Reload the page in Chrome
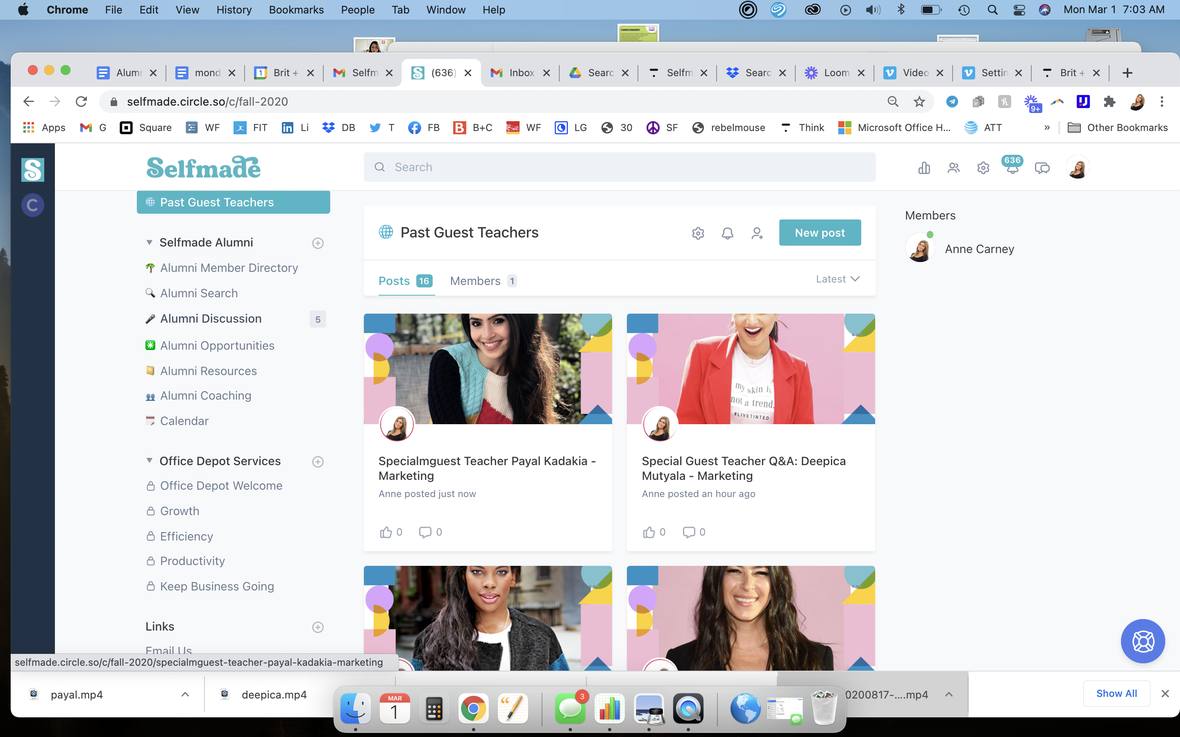The height and width of the screenshot is (737, 1180). (x=81, y=102)
